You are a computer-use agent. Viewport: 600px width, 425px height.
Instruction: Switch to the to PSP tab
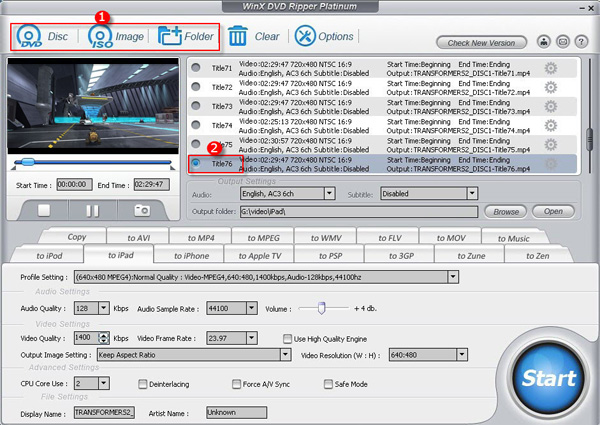[330, 256]
